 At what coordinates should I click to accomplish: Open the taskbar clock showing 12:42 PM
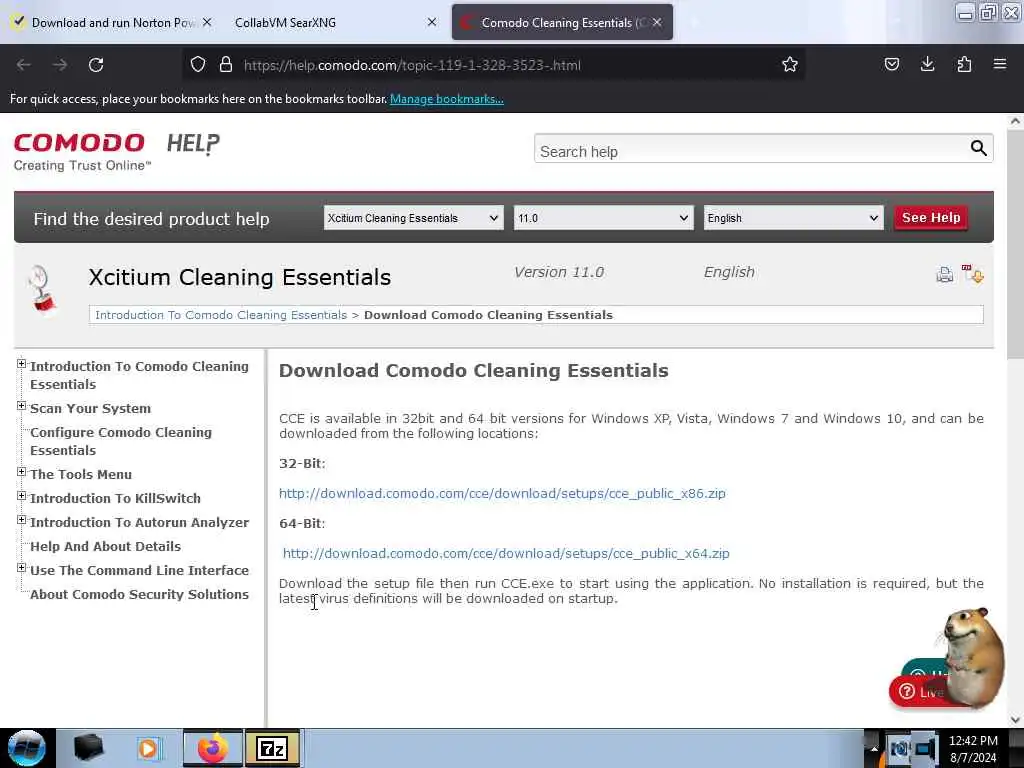click(973, 748)
